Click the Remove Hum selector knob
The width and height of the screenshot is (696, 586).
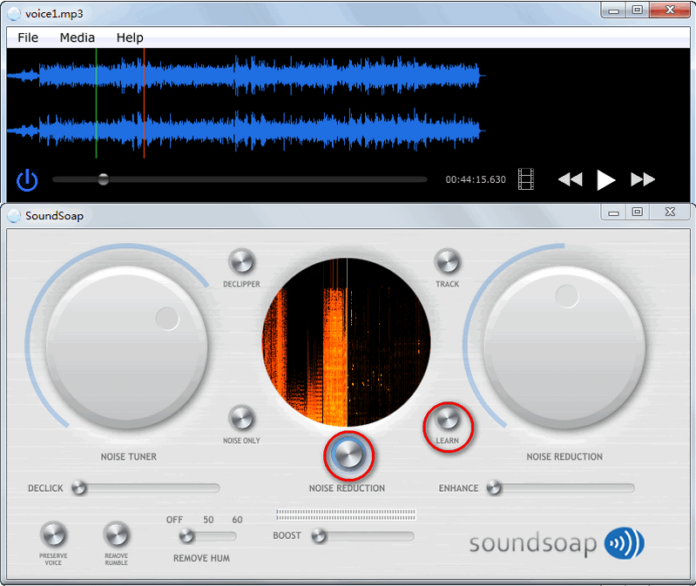(x=187, y=536)
